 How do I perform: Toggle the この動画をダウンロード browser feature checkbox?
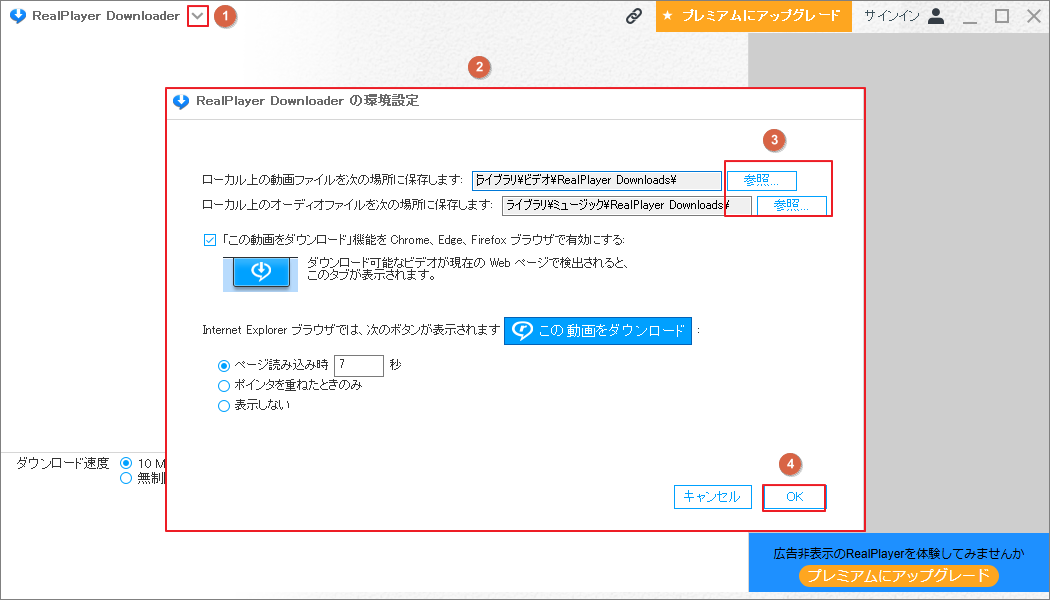[210, 240]
